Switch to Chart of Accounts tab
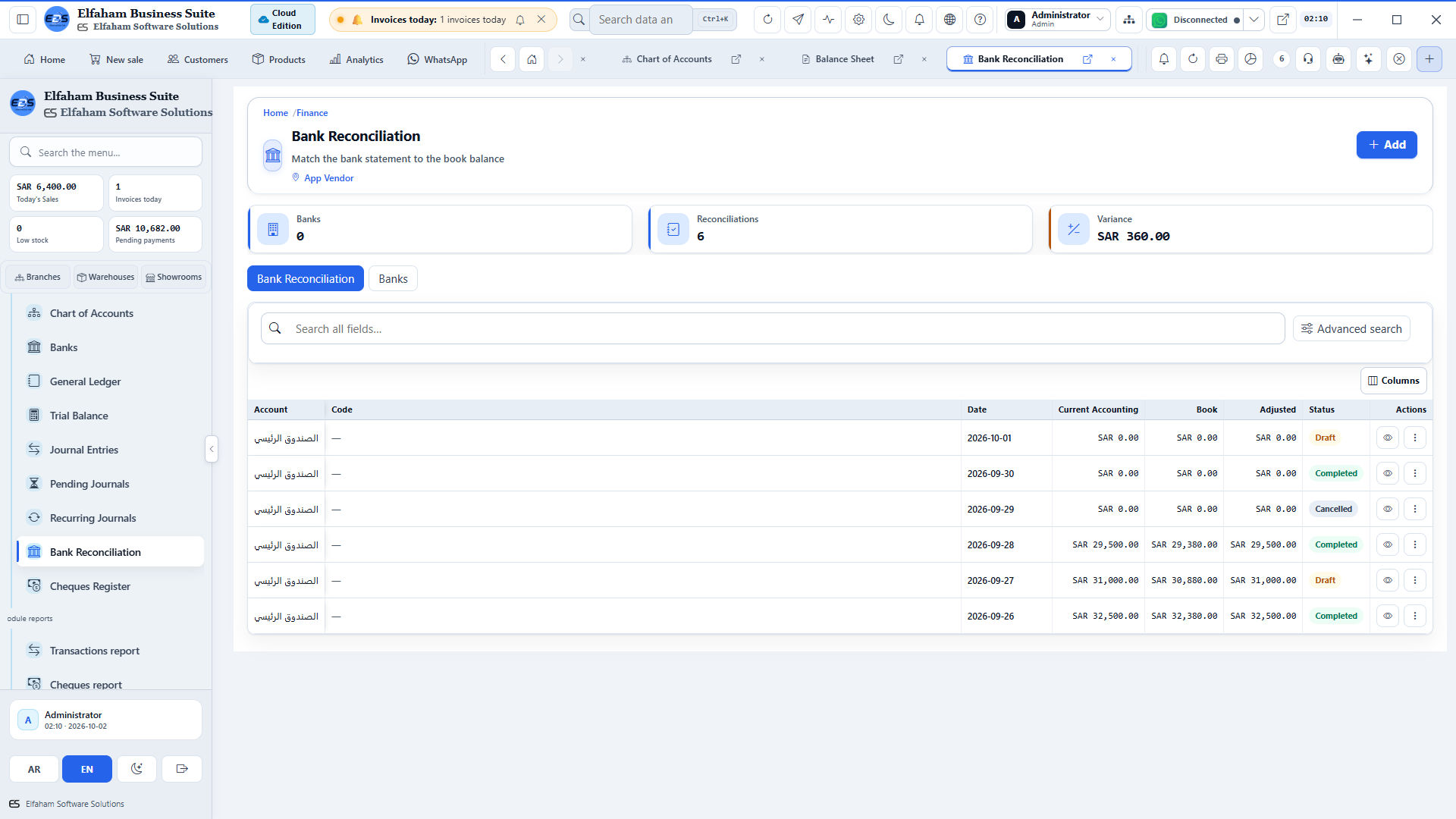The height and width of the screenshot is (819, 1456). pos(673,59)
